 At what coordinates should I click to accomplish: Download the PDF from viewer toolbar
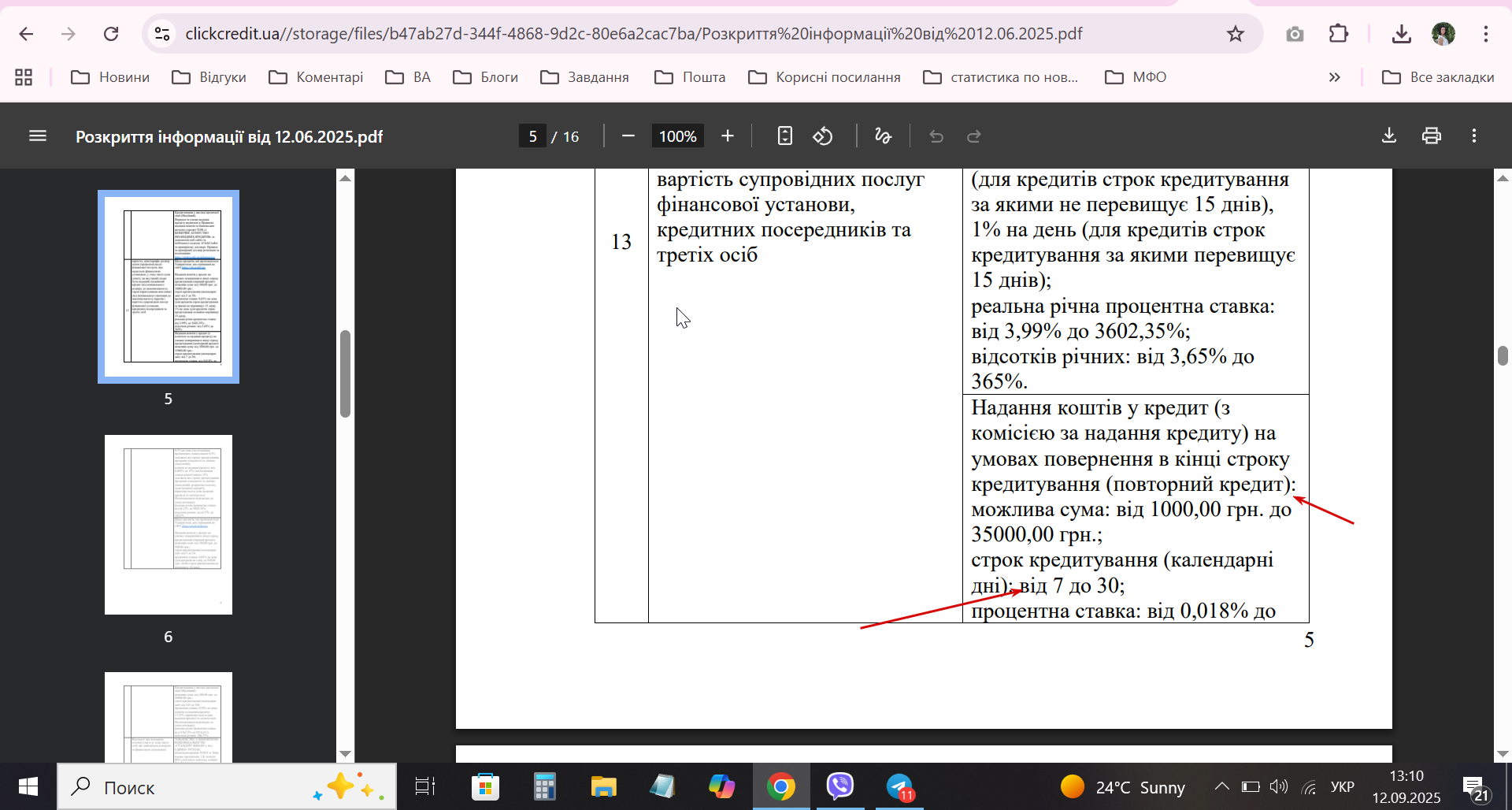point(1389,136)
